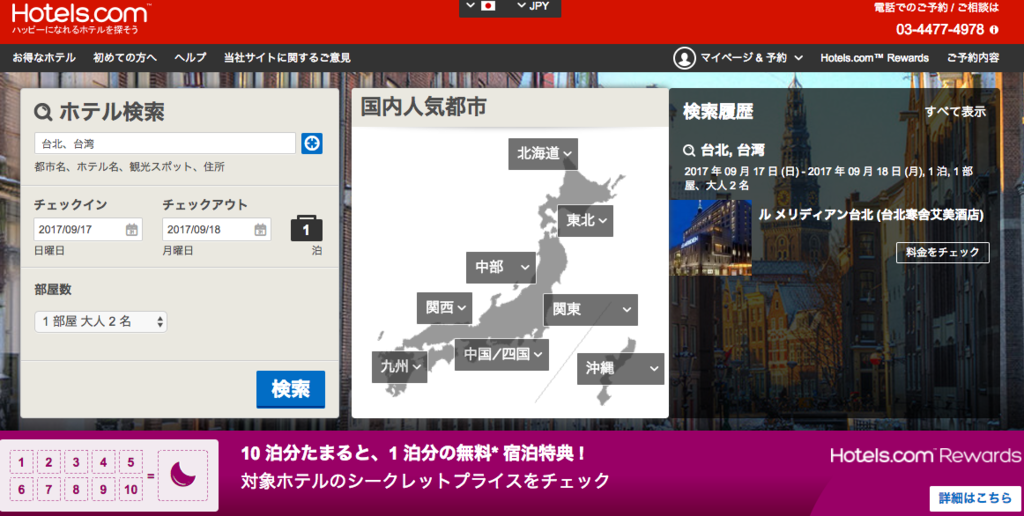Viewport: 1024px width, 516px height.
Task: Click the account avatar icon
Action: pos(684,58)
